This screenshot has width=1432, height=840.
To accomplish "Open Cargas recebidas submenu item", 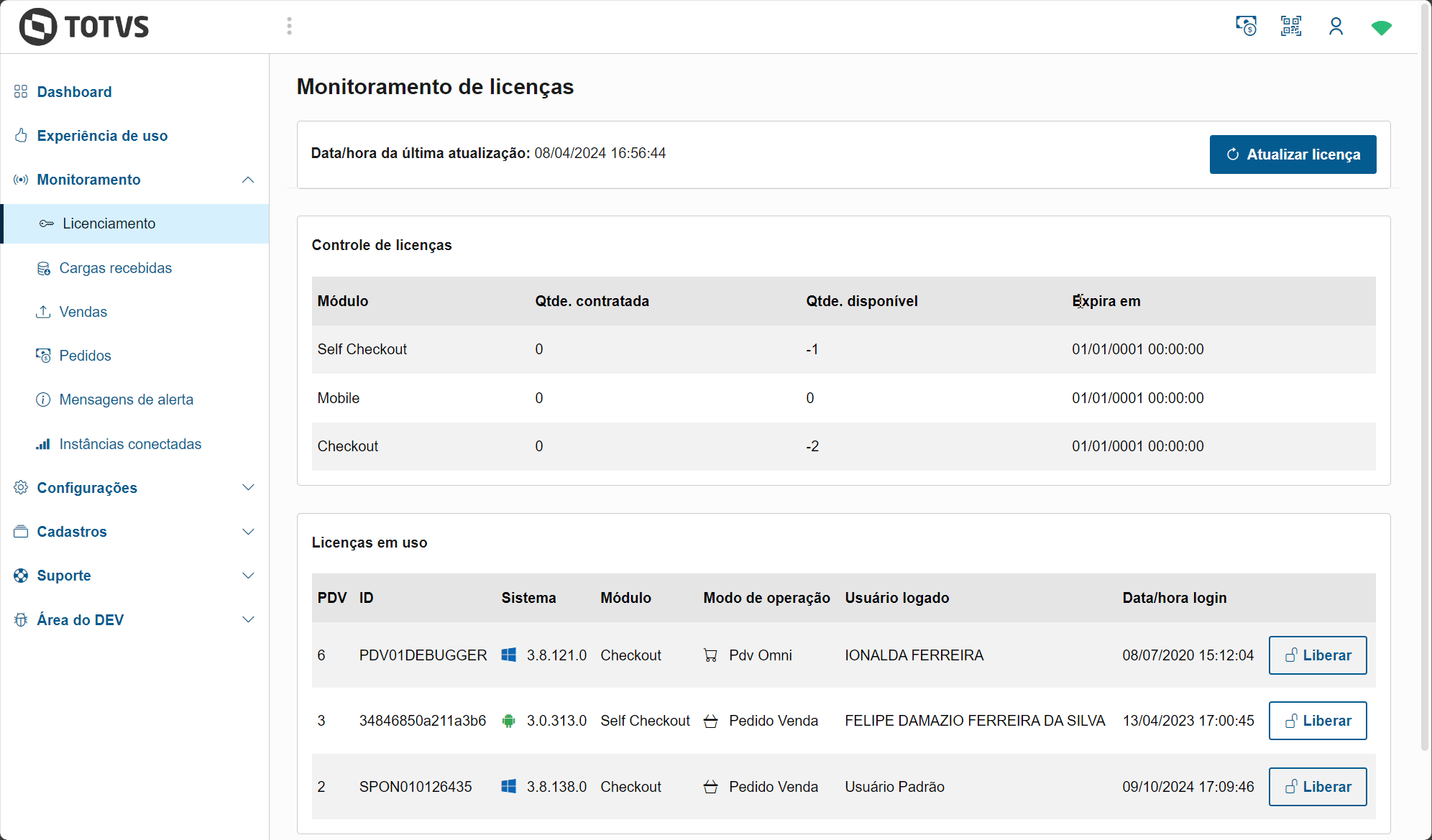I will pyautogui.click(x=115, y=268).
